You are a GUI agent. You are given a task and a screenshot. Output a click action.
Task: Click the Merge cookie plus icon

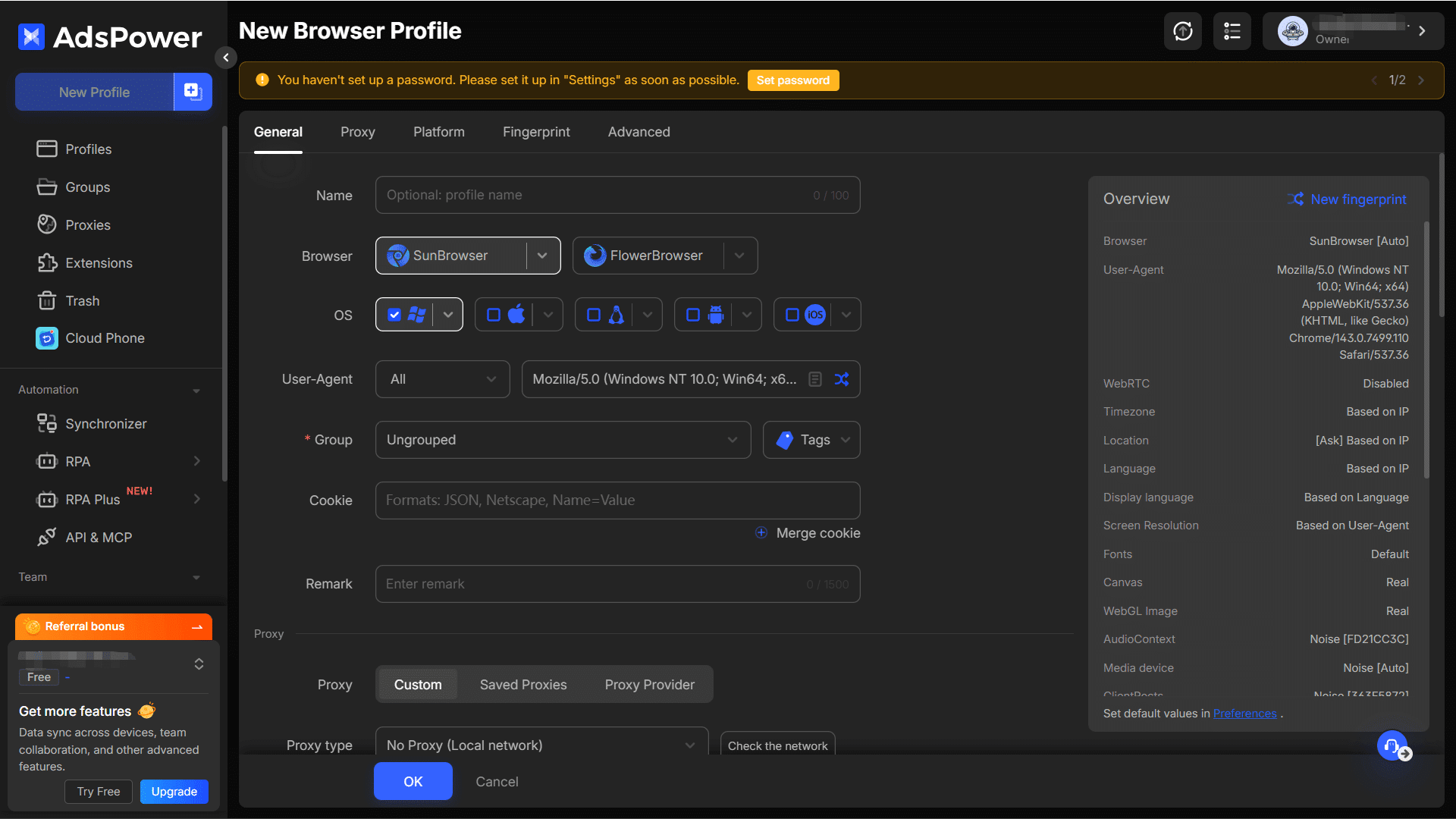[761, 532]
